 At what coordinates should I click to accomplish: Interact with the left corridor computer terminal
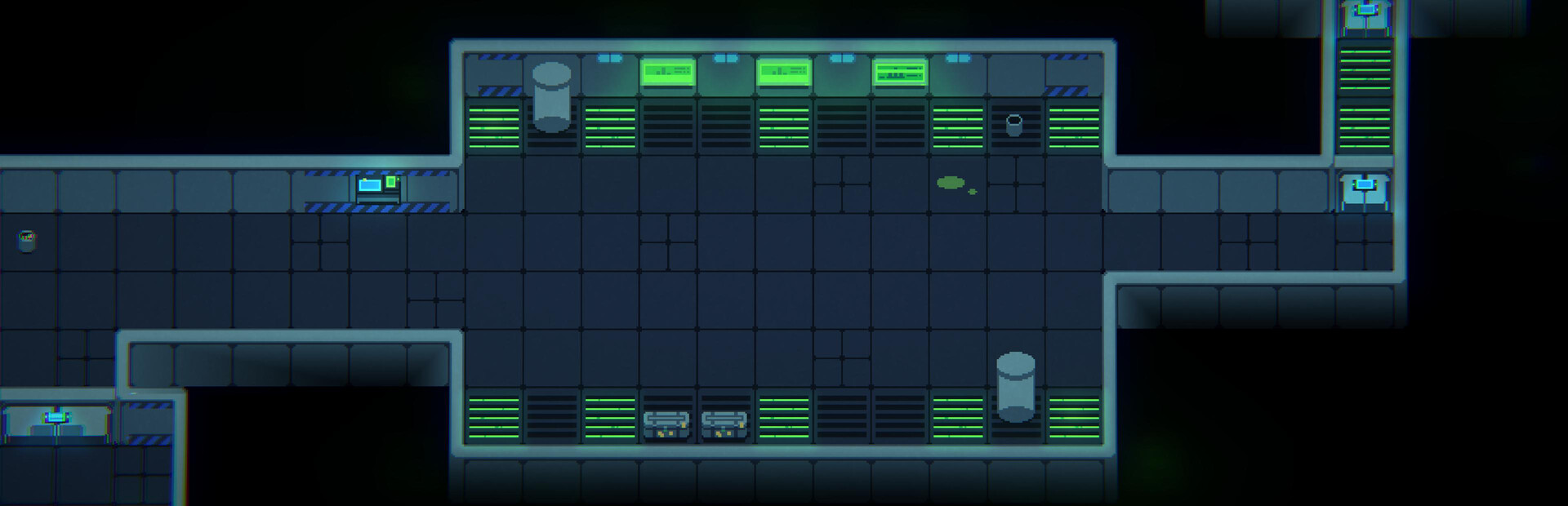click(x=377, y=189)
